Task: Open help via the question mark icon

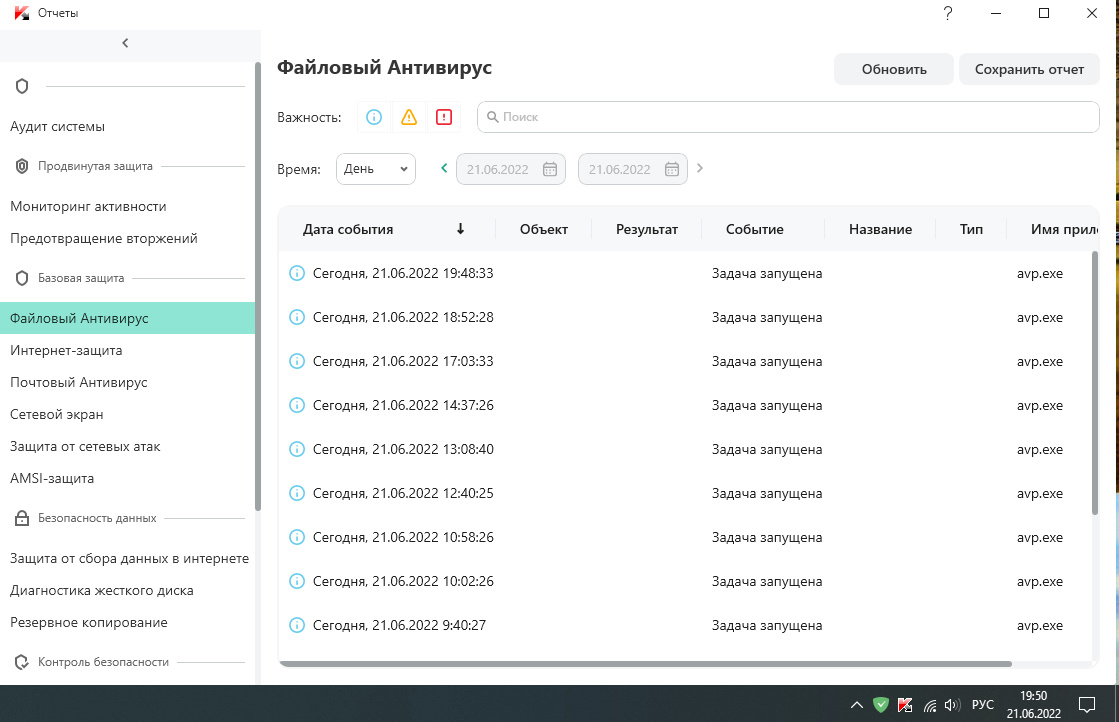Action: (x=948, y=13)
